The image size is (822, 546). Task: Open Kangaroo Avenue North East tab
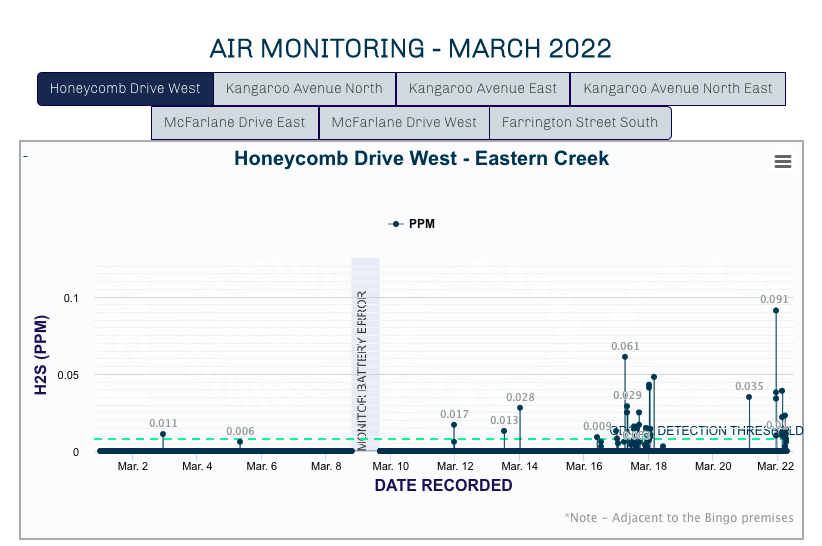point(678,89)
